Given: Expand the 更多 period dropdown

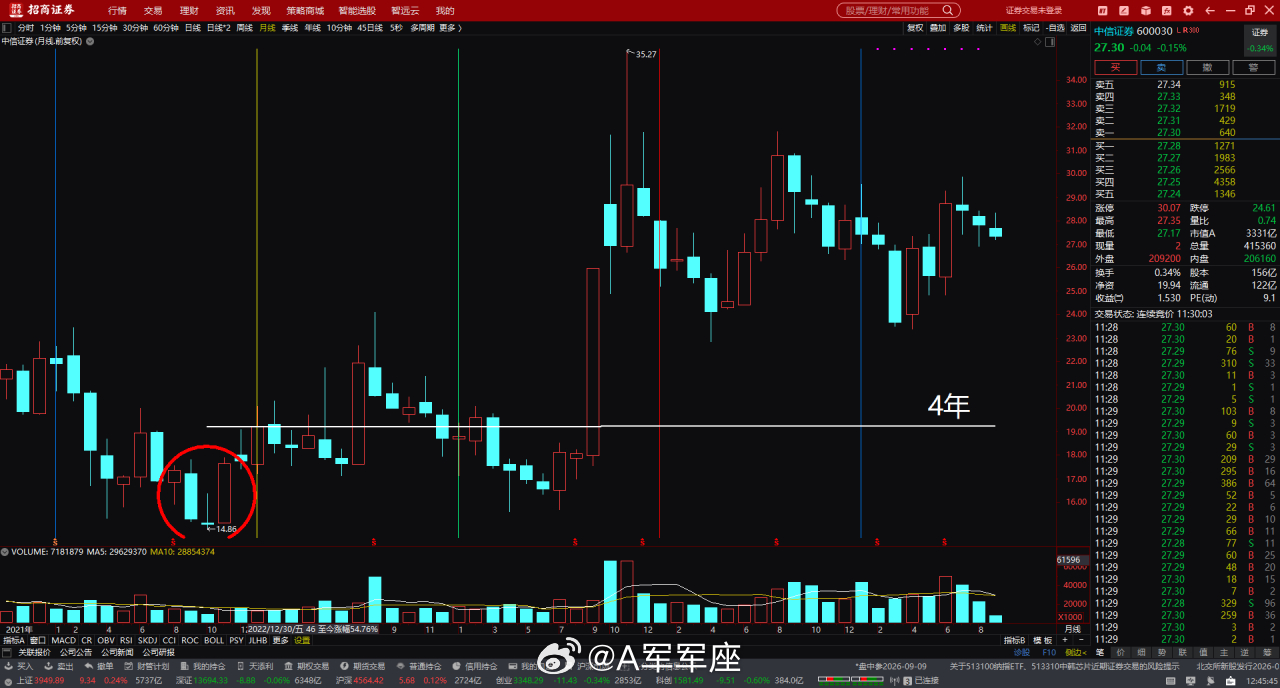Looking at the screenshot, I should click(x=450, y=28).
